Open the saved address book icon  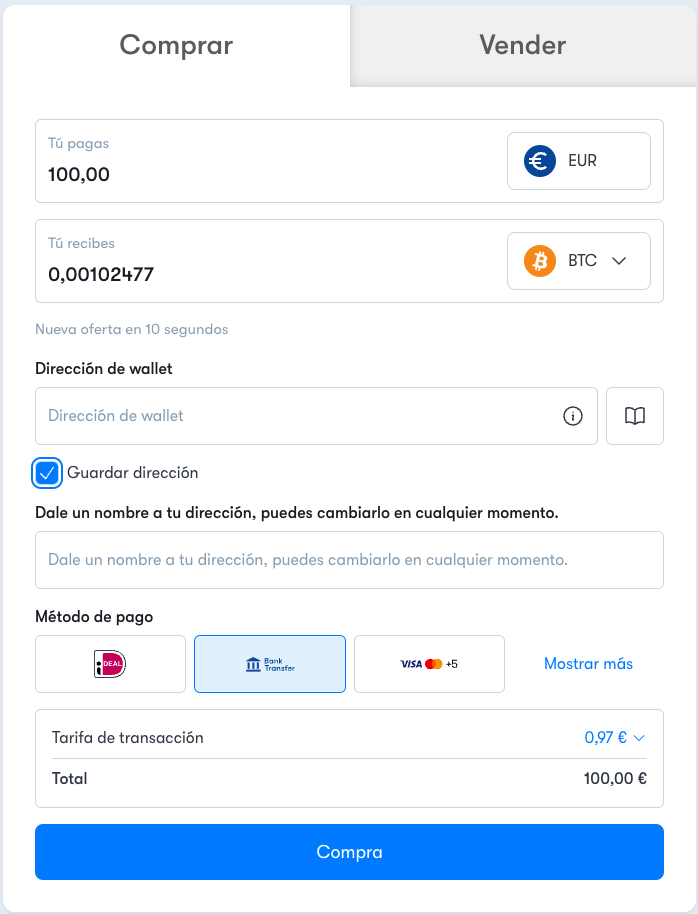coord(634,416)
